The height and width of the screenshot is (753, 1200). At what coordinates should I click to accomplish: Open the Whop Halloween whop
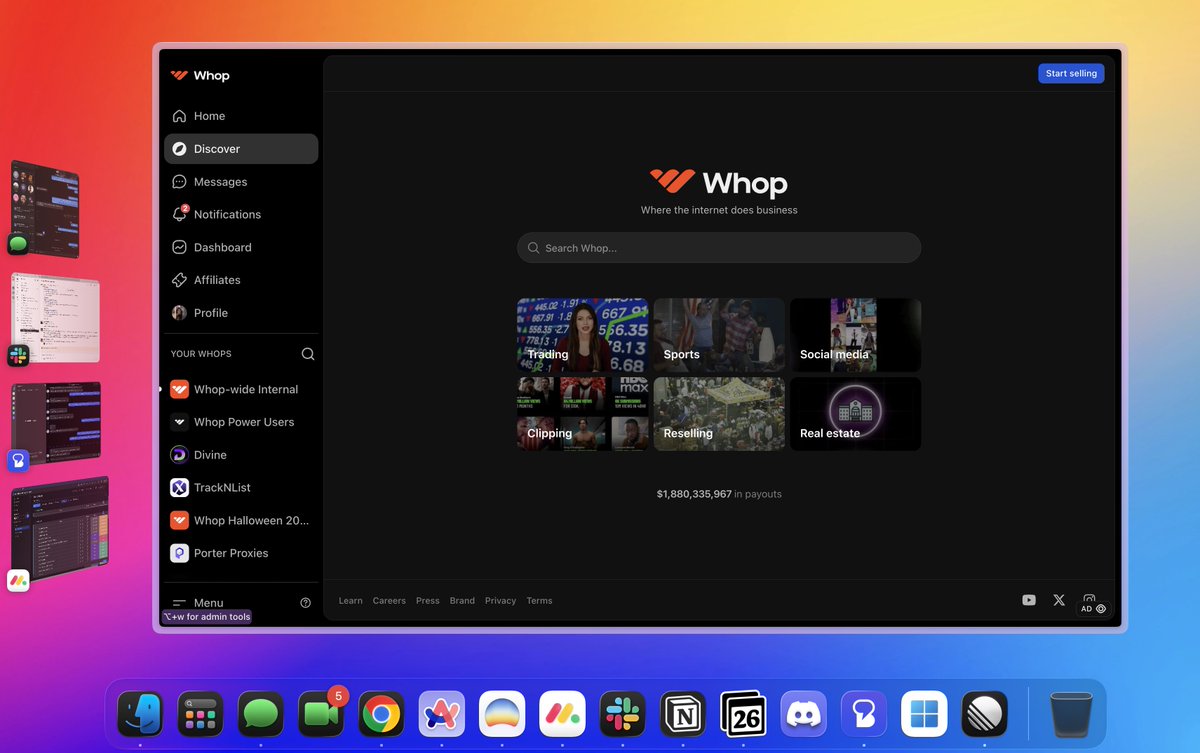point(241,520)
